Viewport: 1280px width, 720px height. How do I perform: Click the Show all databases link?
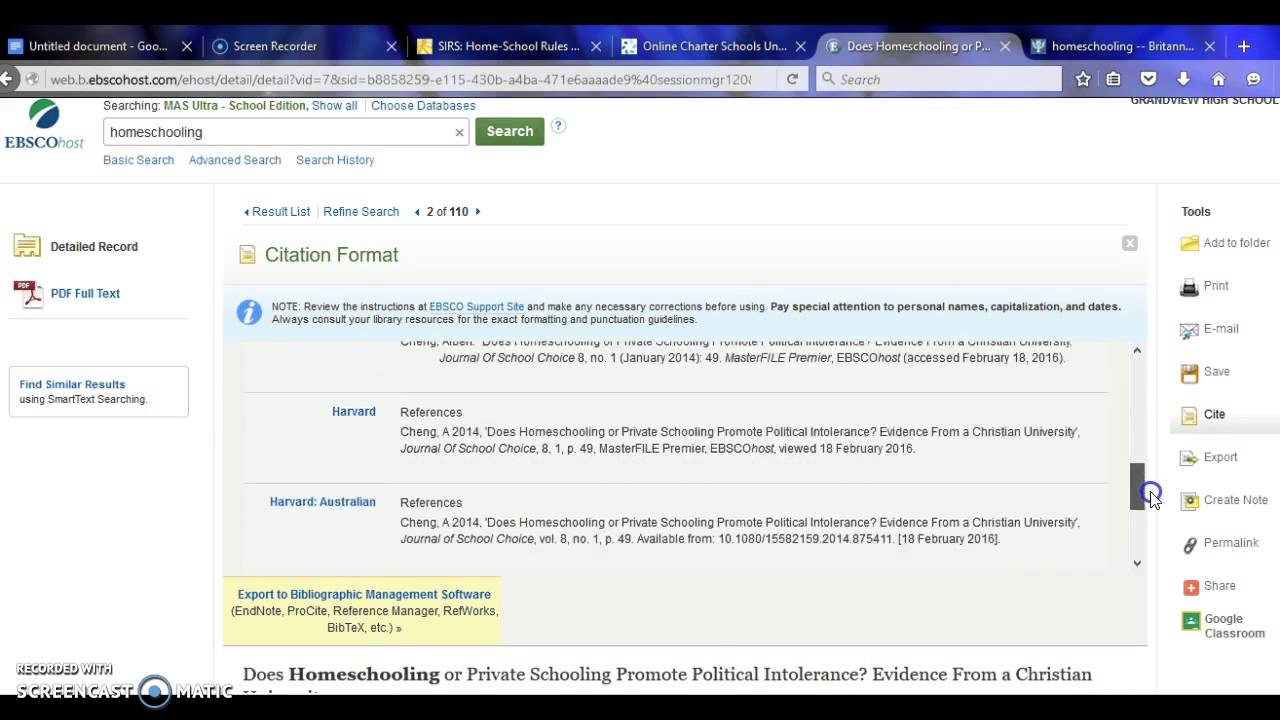click(334, 106)
